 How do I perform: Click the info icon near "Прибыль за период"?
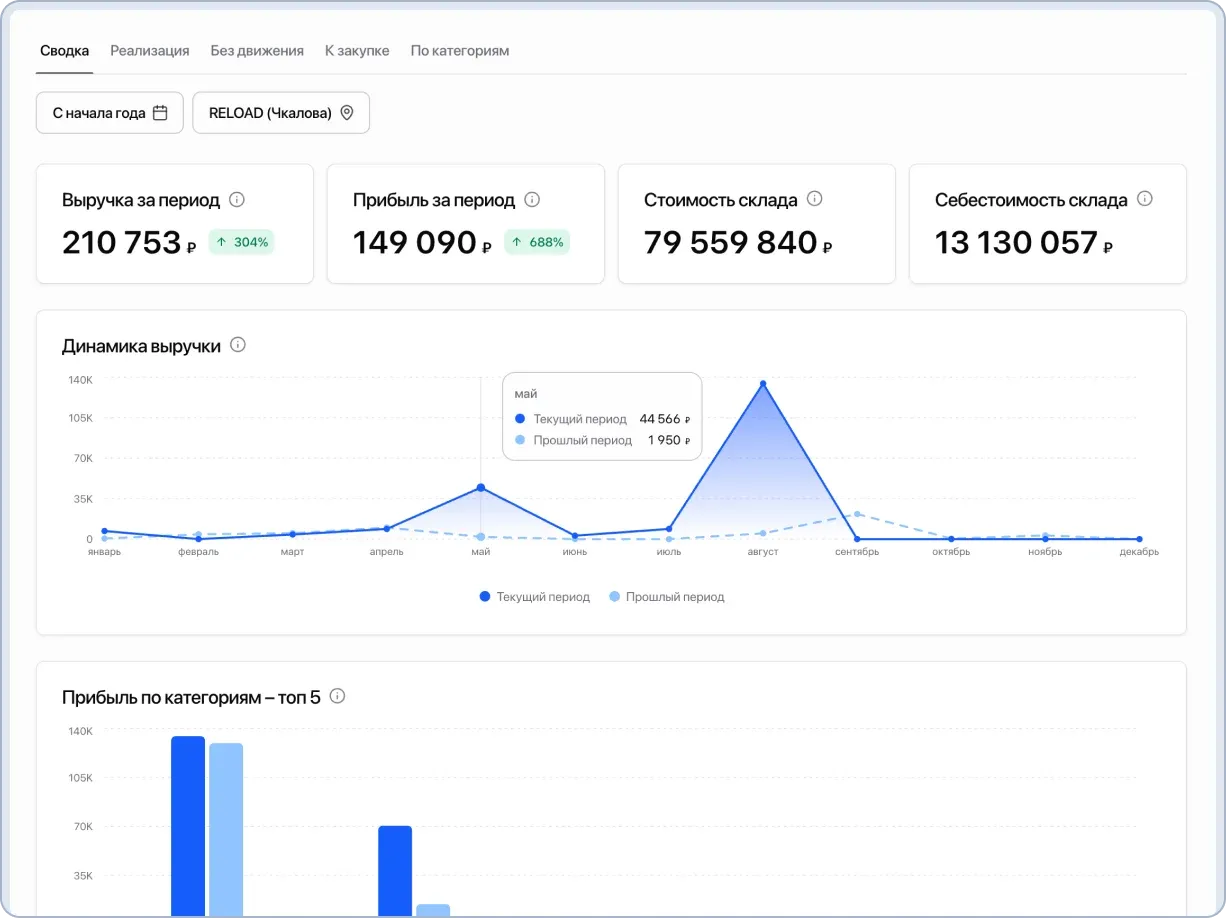pos(532,199)
